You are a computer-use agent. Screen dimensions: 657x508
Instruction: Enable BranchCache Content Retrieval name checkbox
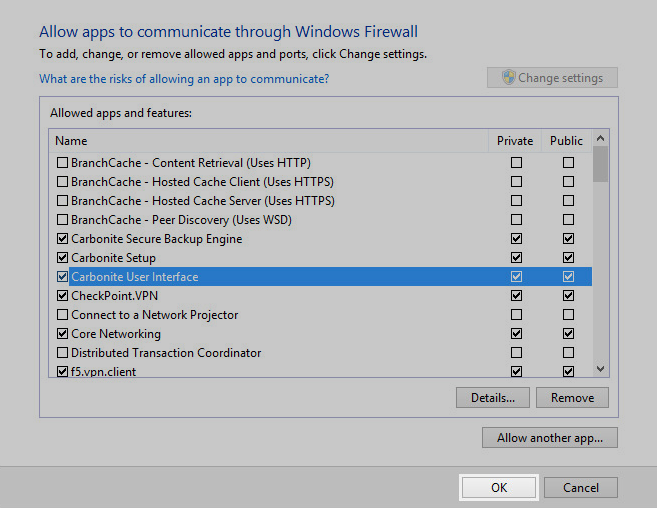click(63, 163)
